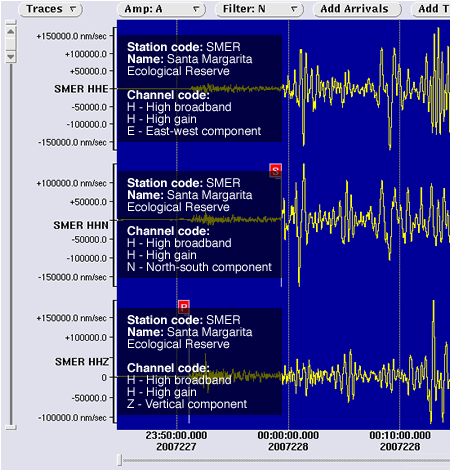Click the Add Arrivals button
450x470 pixels.
click(357, 9)
